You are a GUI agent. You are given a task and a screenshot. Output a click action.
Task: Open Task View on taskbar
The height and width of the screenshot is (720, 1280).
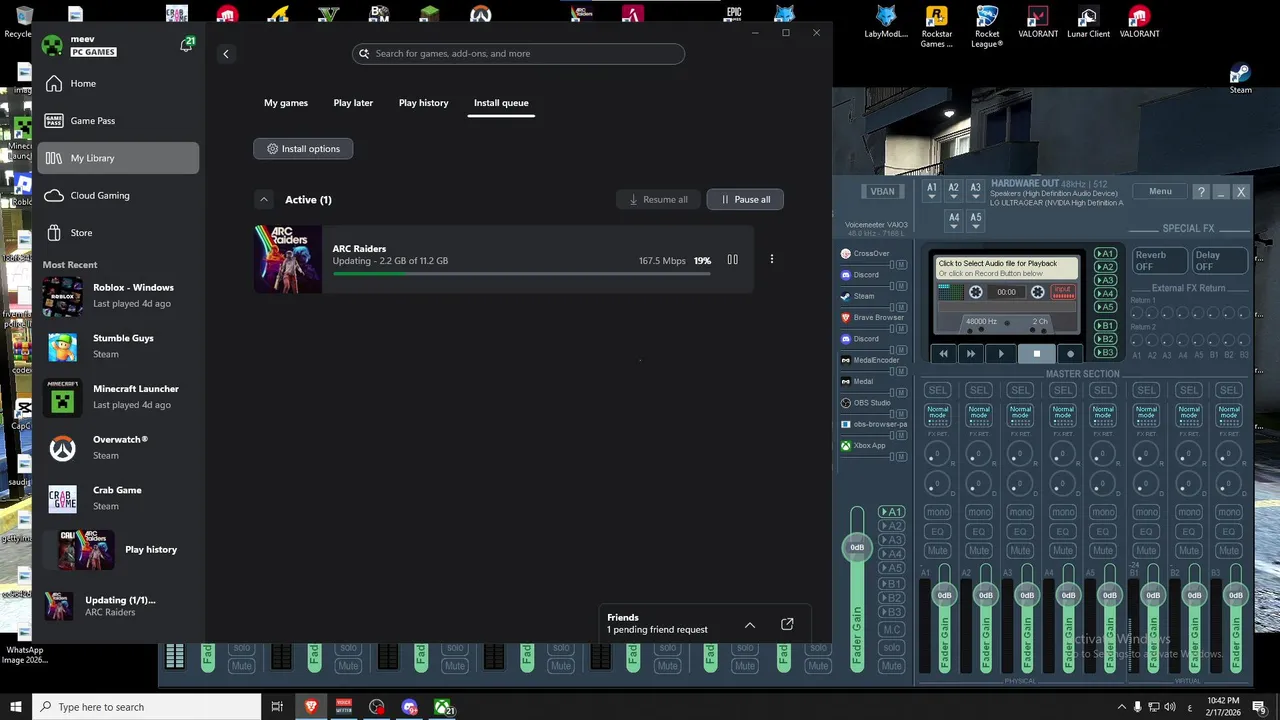click(277, 707)
